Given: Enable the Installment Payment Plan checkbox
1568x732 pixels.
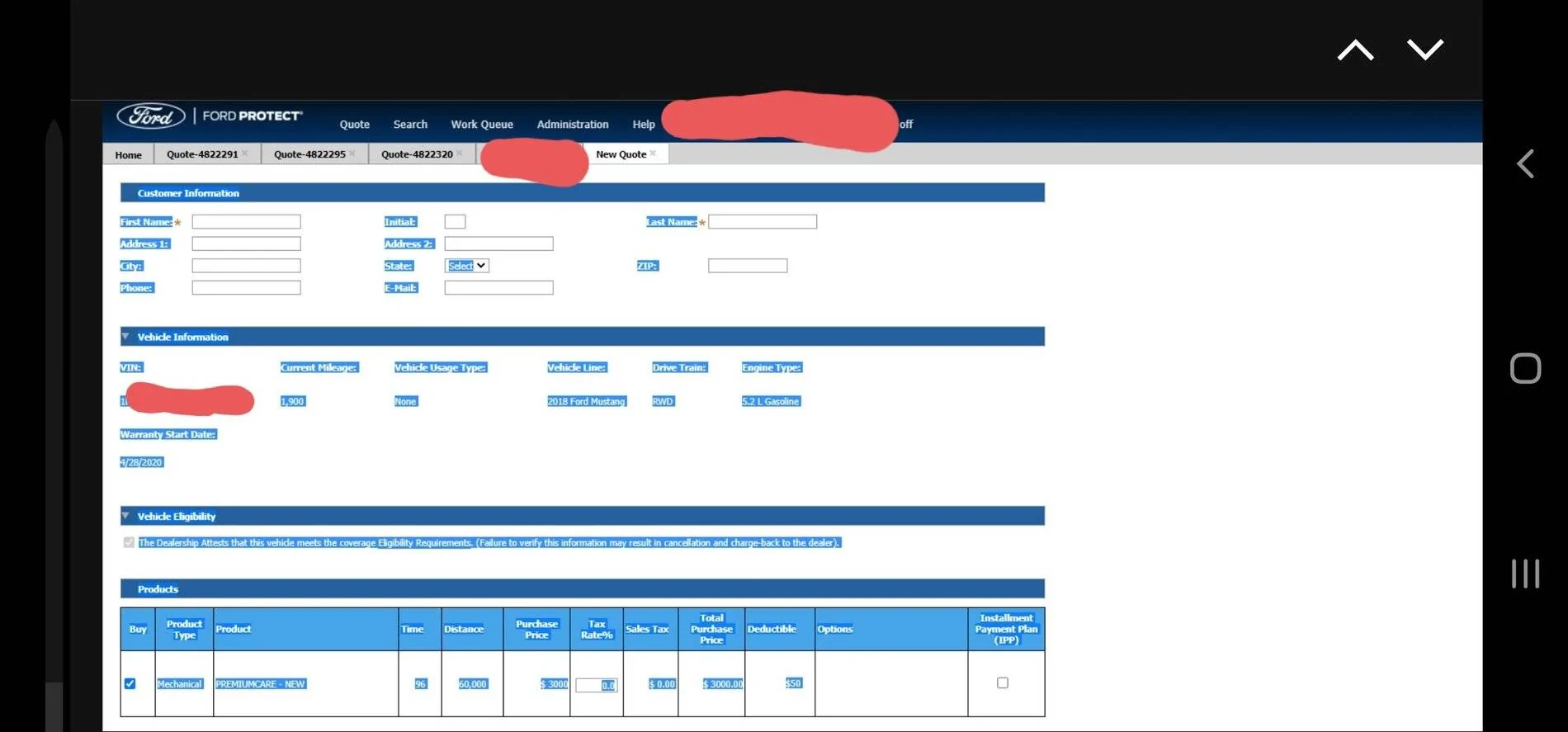Looking at the screenshot, I should pos(1003,682).
